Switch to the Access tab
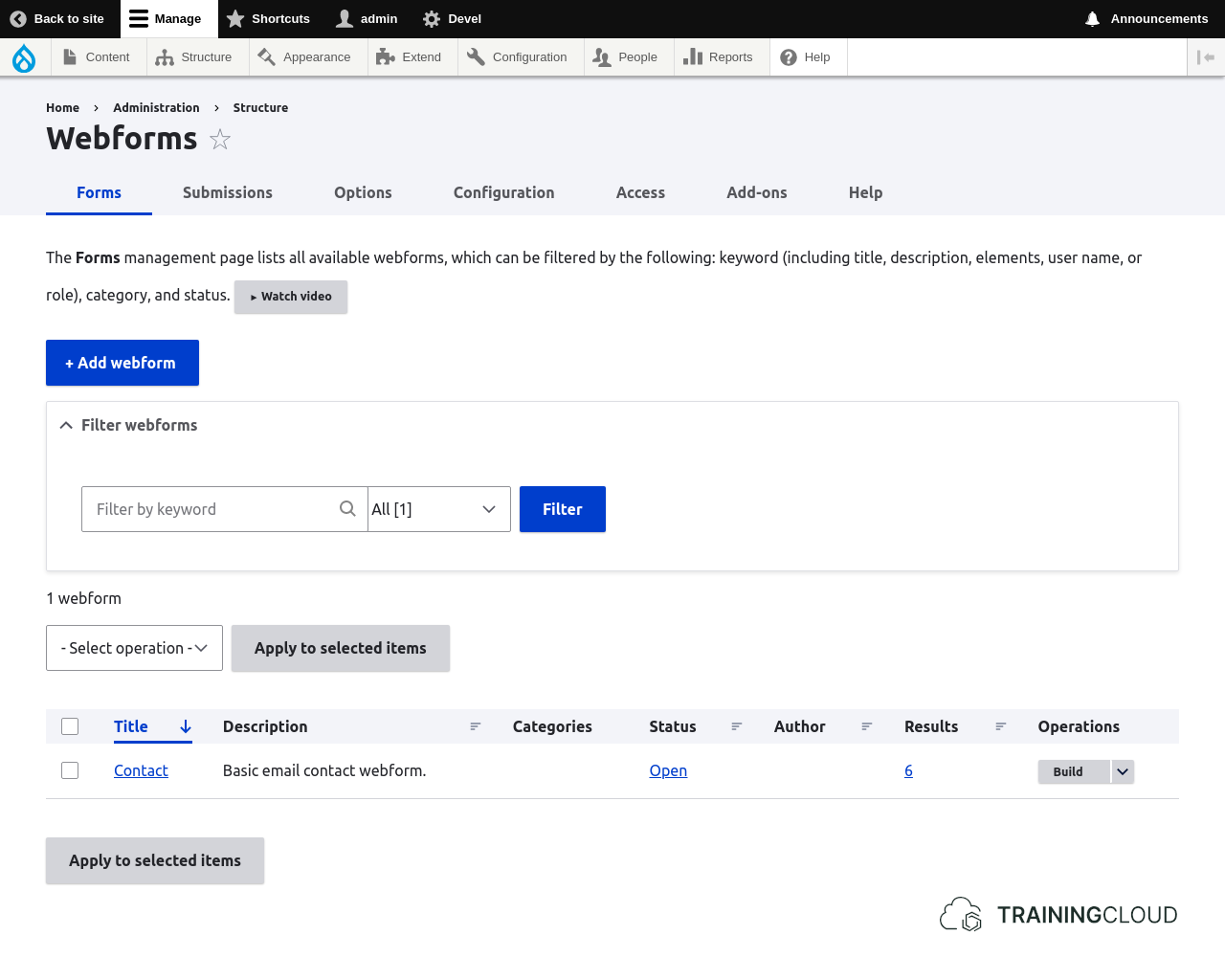The height and width of the screenshot is (980, 1225). click(x=640, y=192)
